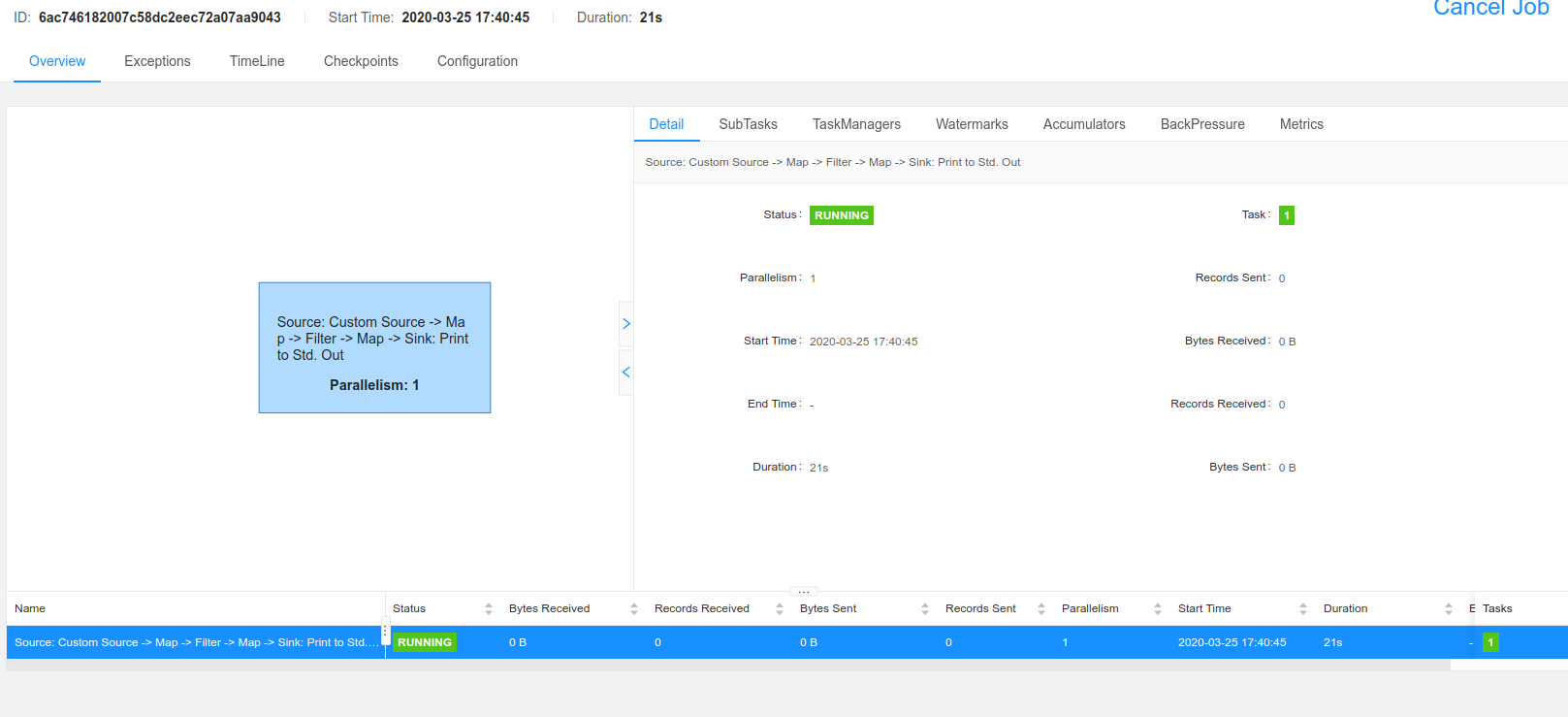The width and height of the screenshot is (1568, 717).
Task: Open the Exceptions tab
Action: pyautogui.click(x=157, y=61)
